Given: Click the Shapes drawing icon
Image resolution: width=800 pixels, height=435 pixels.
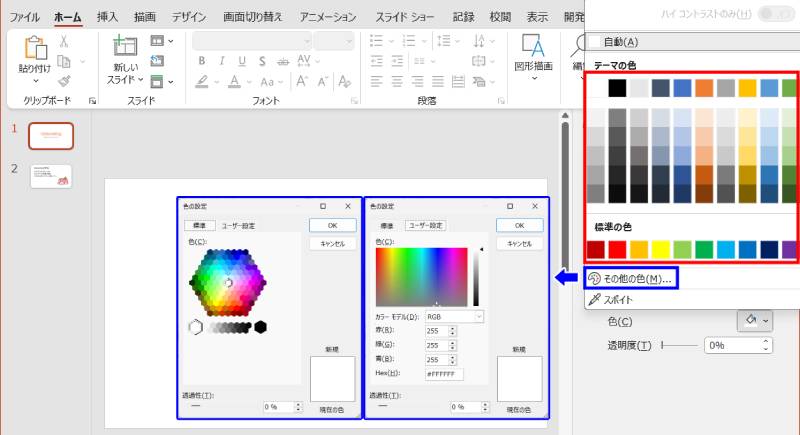Looking at the screenshot, I should coord(533,46).
